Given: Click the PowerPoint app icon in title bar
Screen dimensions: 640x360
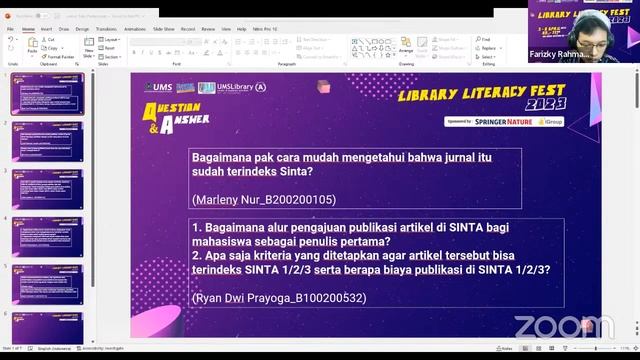Looking at the screenshot, I should click(8, 16).
